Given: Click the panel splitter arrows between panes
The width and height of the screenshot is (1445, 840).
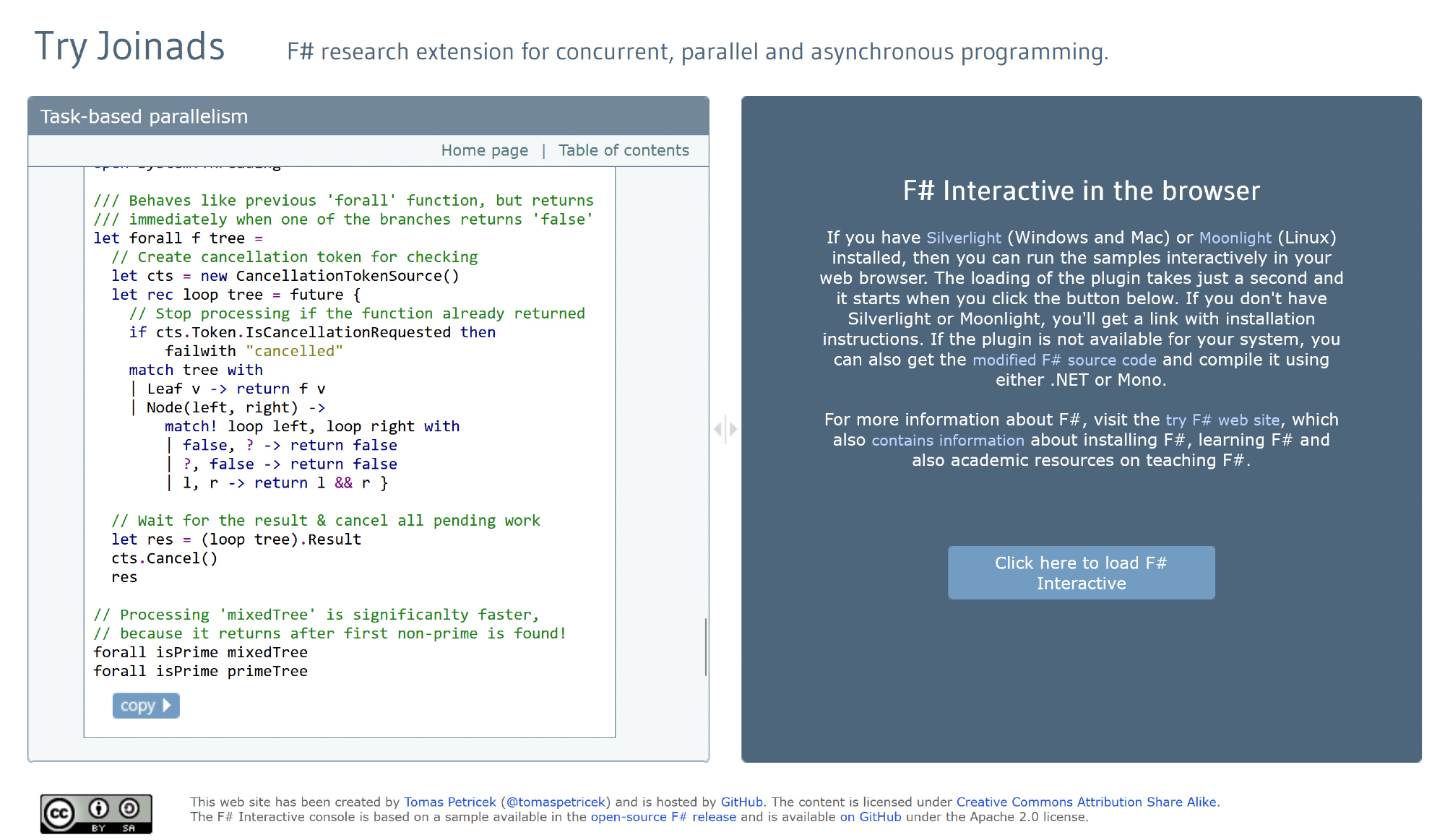Looking at the screenshot, I should (x=725, y=429).
